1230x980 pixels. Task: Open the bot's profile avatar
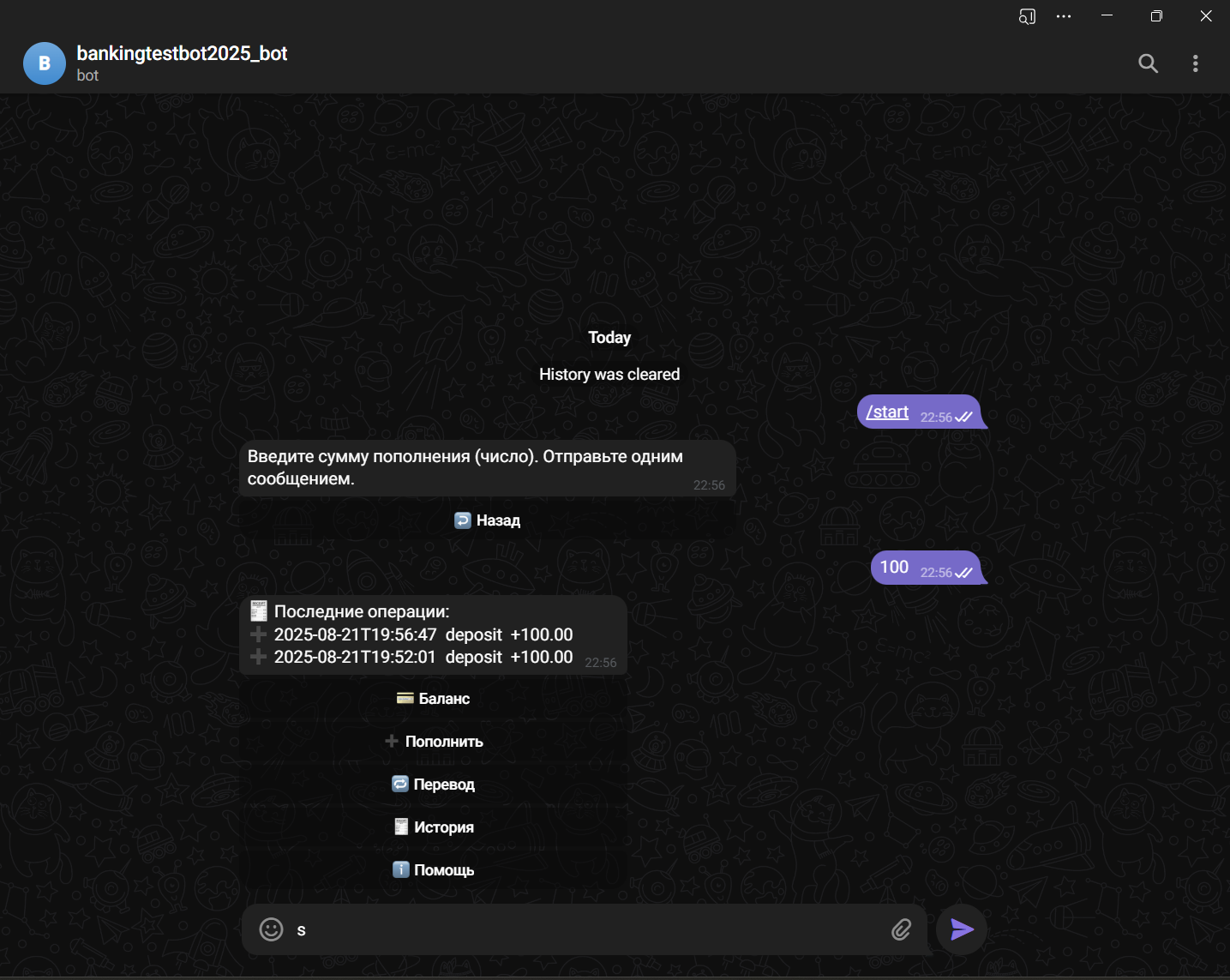coord(45,63)
